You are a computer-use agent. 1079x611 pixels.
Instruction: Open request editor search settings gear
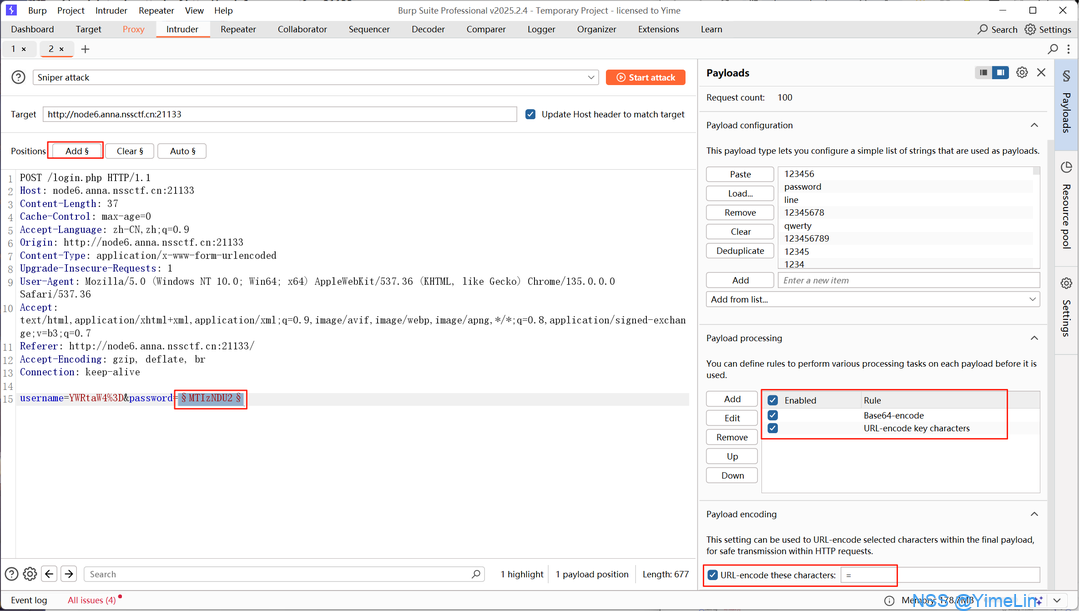30,574
